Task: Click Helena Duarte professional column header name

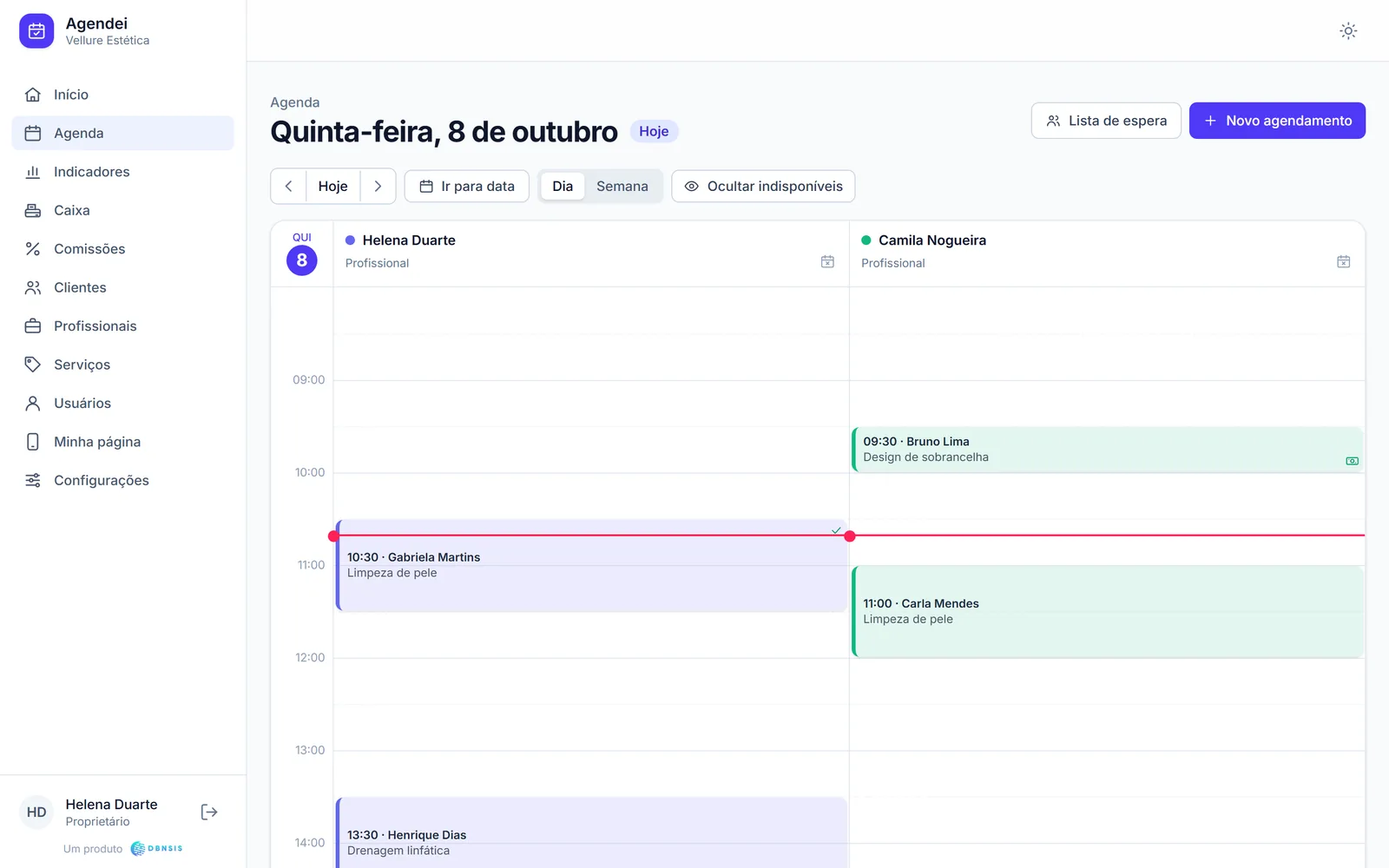Action: click(x=409, y=240)
